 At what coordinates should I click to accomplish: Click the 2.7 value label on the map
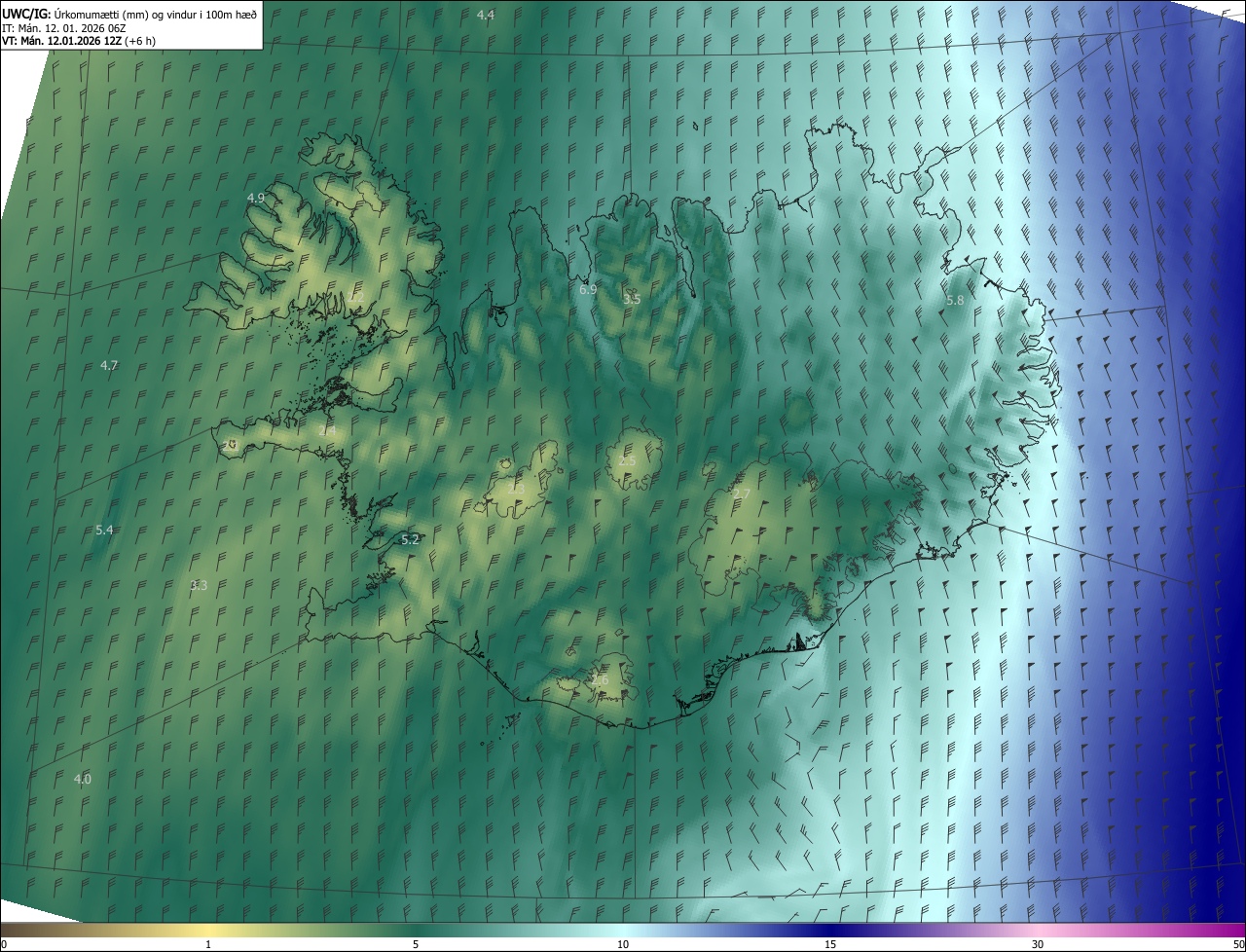[x=741, y=495]
